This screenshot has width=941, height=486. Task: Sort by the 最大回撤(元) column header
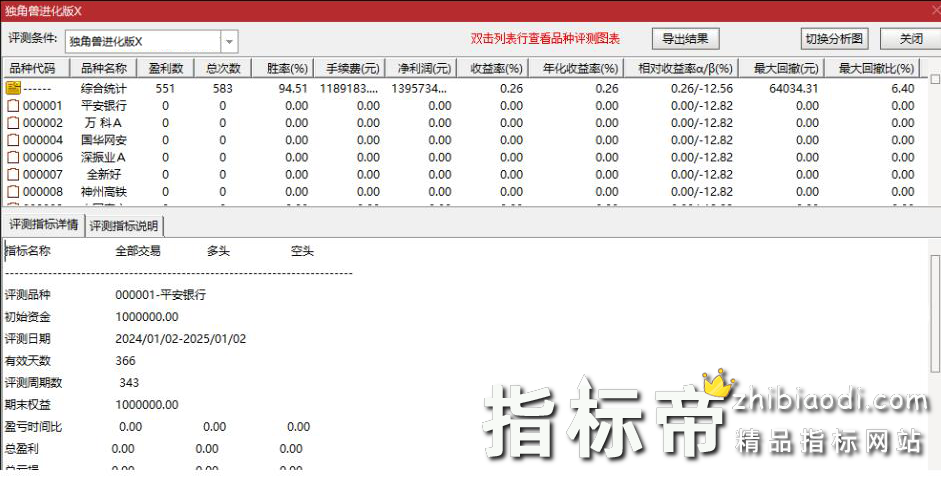click(x=781, y=68)
